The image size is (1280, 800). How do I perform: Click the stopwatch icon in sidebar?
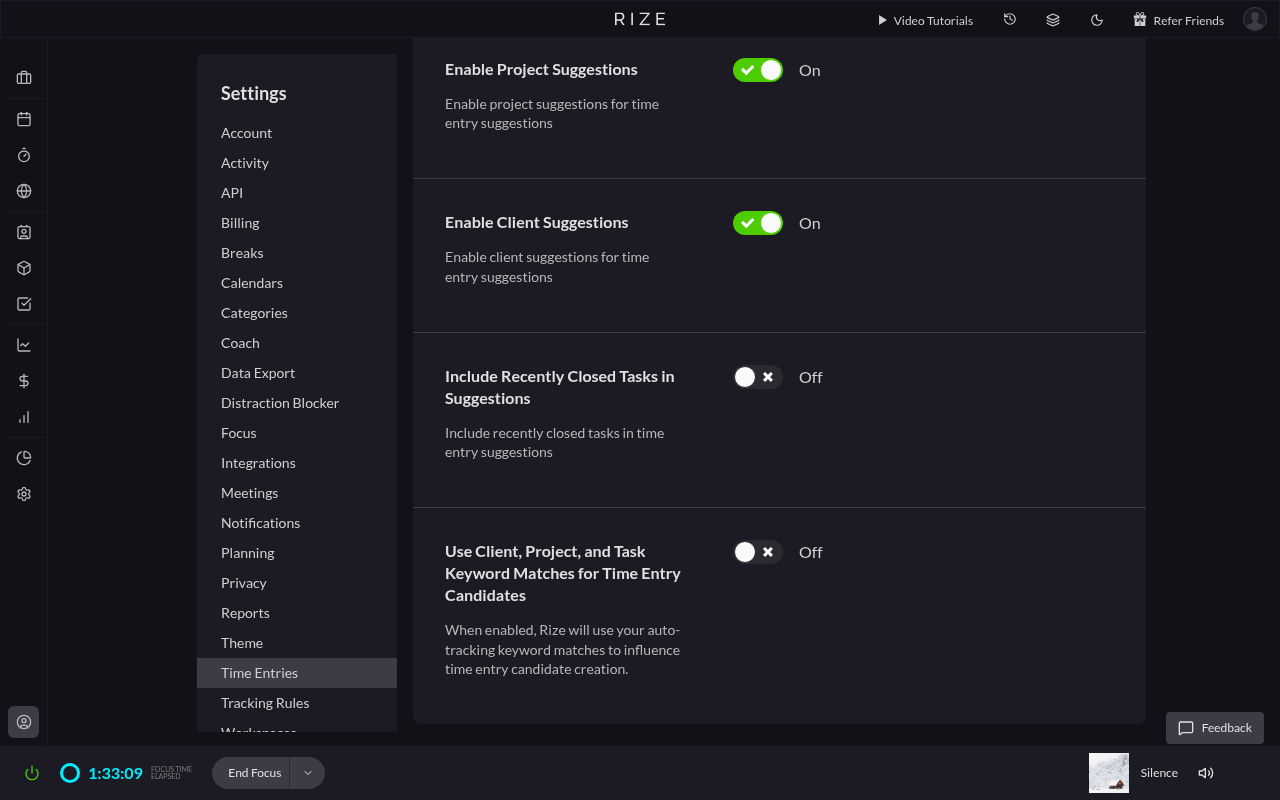(x=24, y=155)
